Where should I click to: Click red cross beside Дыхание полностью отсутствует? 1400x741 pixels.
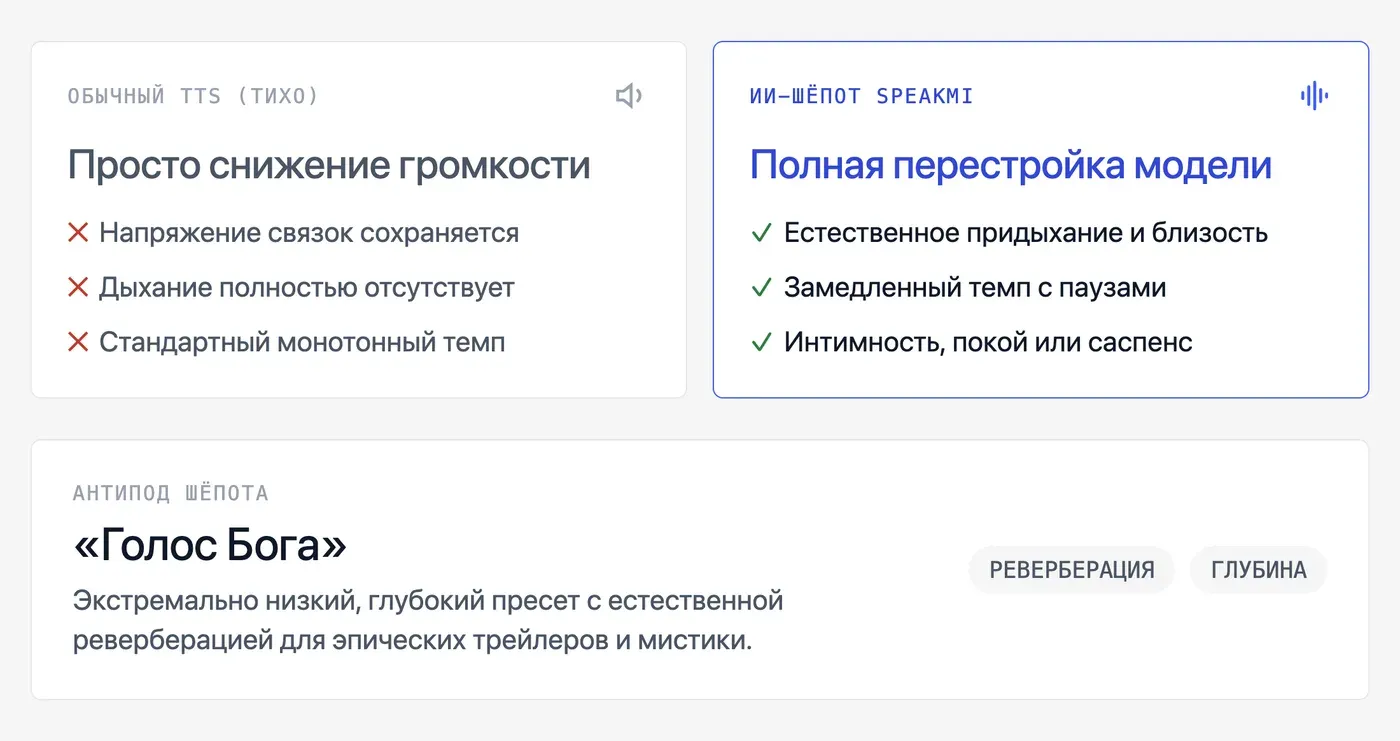(78, 288)
